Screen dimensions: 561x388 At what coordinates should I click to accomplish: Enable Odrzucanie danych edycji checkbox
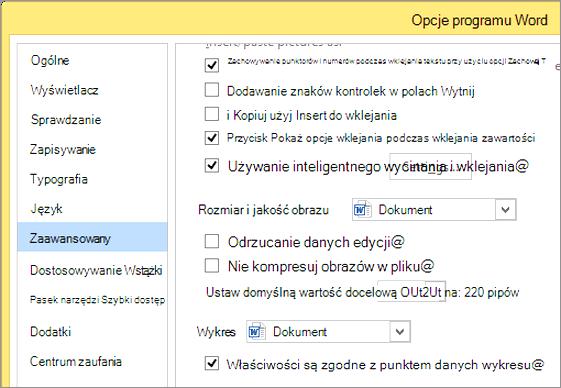click(x=211, y=241)
